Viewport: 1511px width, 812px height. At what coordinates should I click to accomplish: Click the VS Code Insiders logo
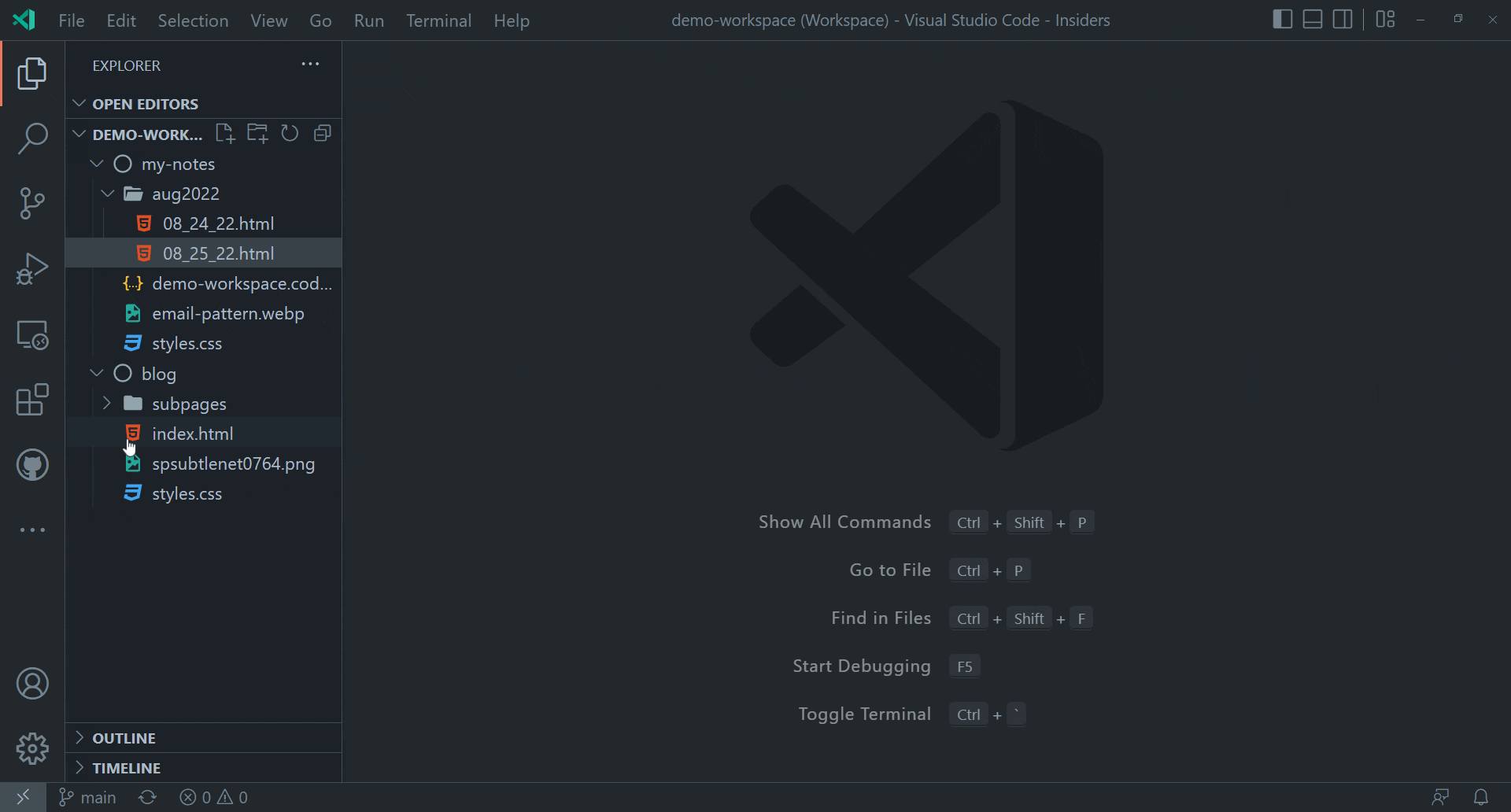click(x=24, y=20)
